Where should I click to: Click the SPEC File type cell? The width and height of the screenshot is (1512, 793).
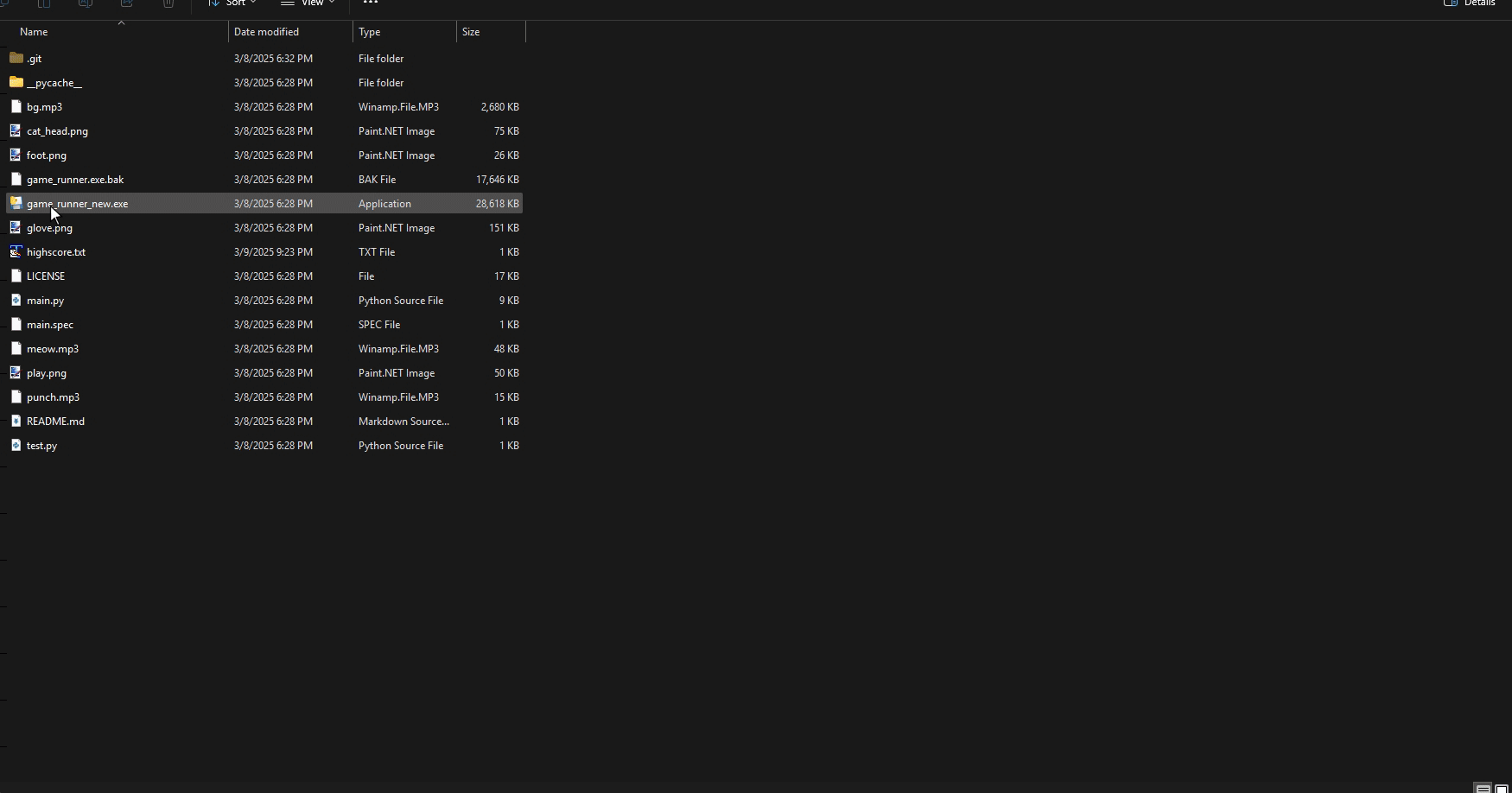tap(379, 325)
